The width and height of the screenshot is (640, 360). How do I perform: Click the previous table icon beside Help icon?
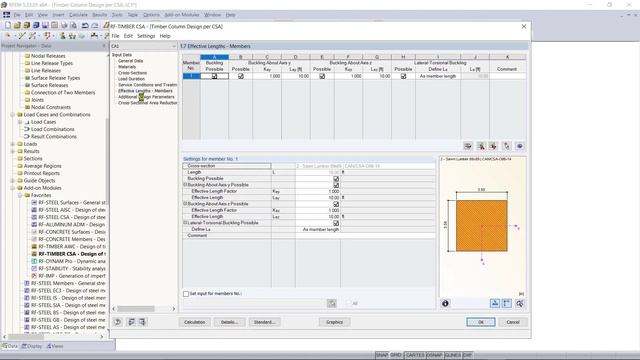131,322
